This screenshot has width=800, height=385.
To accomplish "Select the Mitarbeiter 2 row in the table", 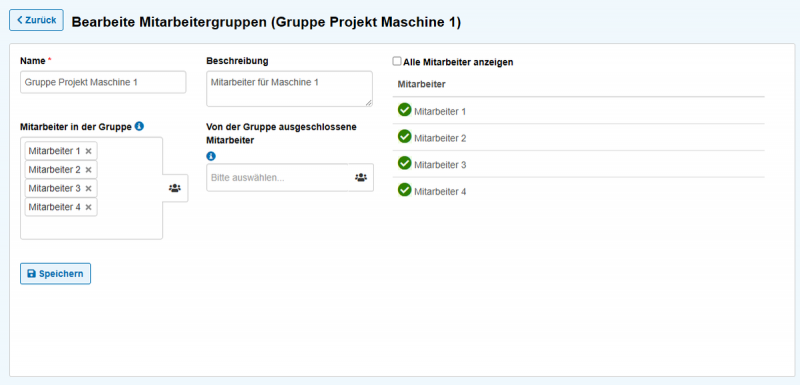I will 579,137.
